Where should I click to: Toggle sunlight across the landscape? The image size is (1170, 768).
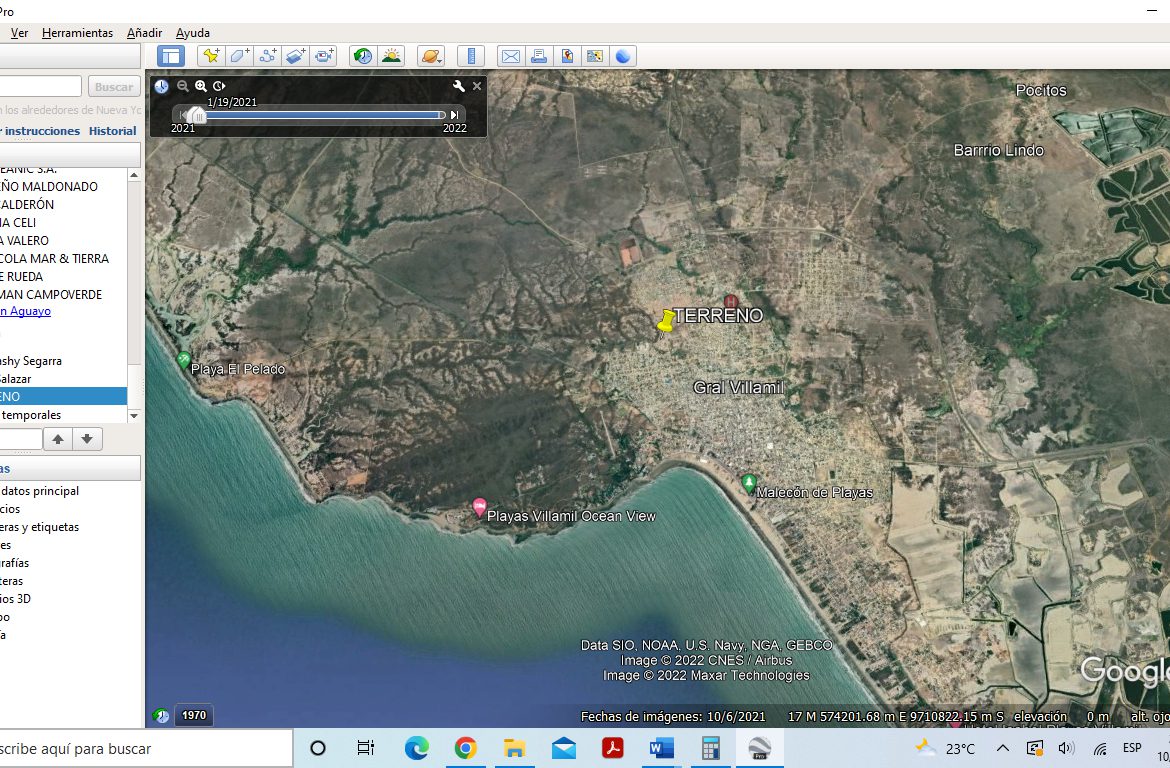391,56
